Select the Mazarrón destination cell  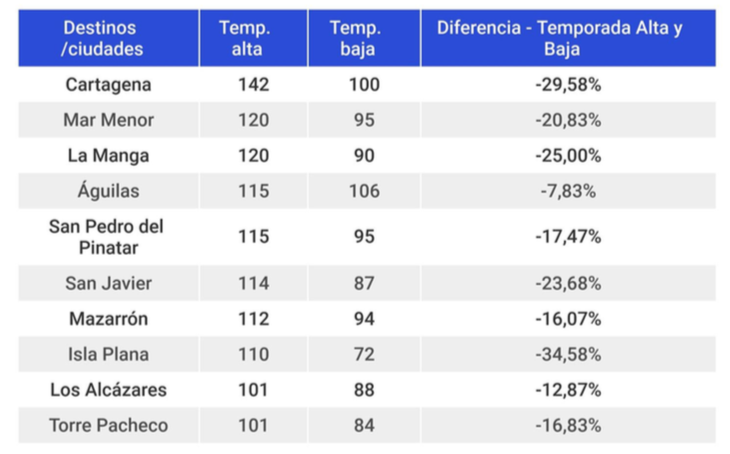click(x=108, y=319)
